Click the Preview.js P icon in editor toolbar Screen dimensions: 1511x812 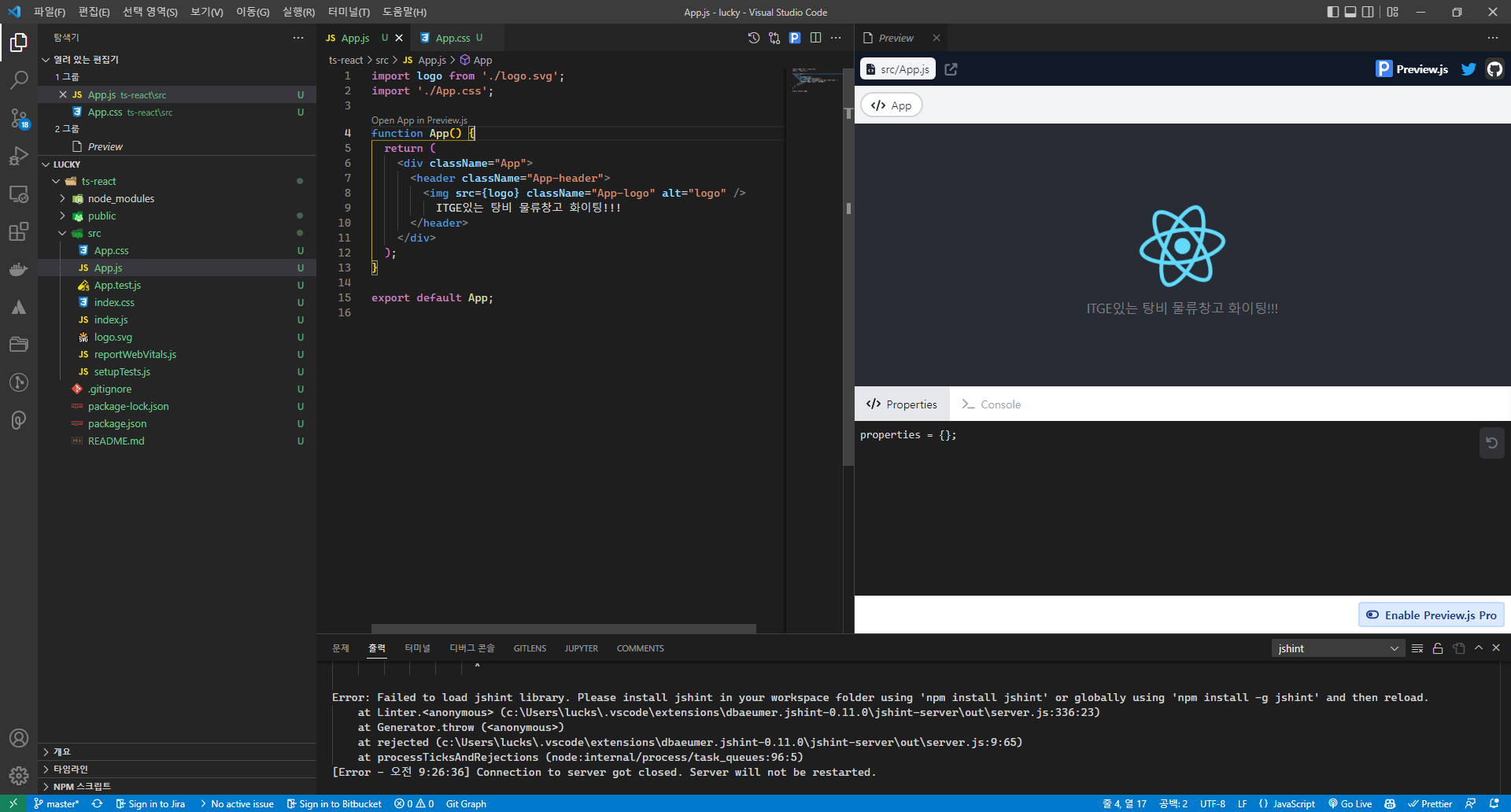pyautogui.click(x=795, y=38)
